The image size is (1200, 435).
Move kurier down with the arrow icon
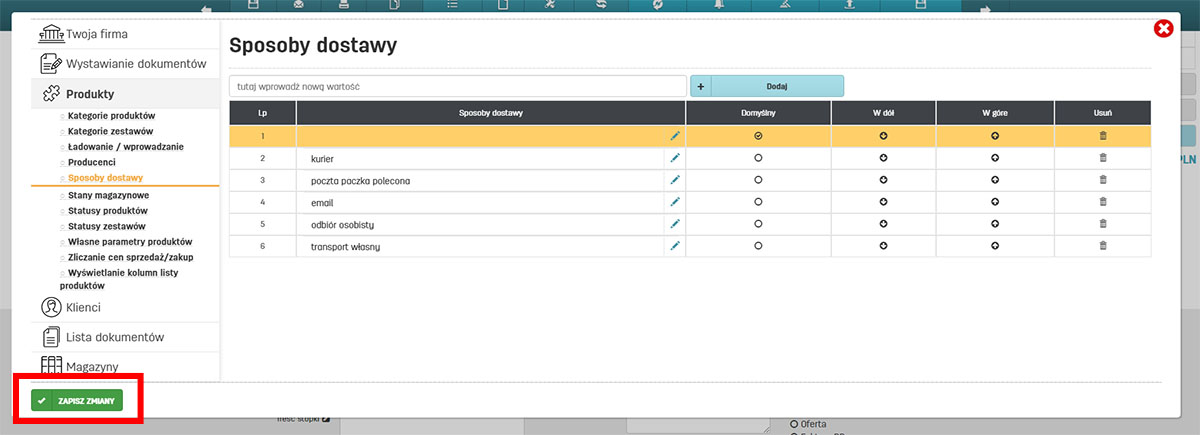pyautogui.click(x=883, y=158)
